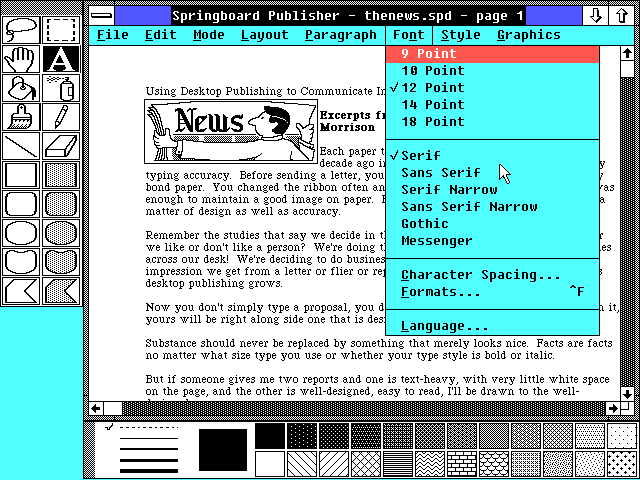Open the Language dialog
The height and width of the screenshot is (480, 640).
pos(493,326)
